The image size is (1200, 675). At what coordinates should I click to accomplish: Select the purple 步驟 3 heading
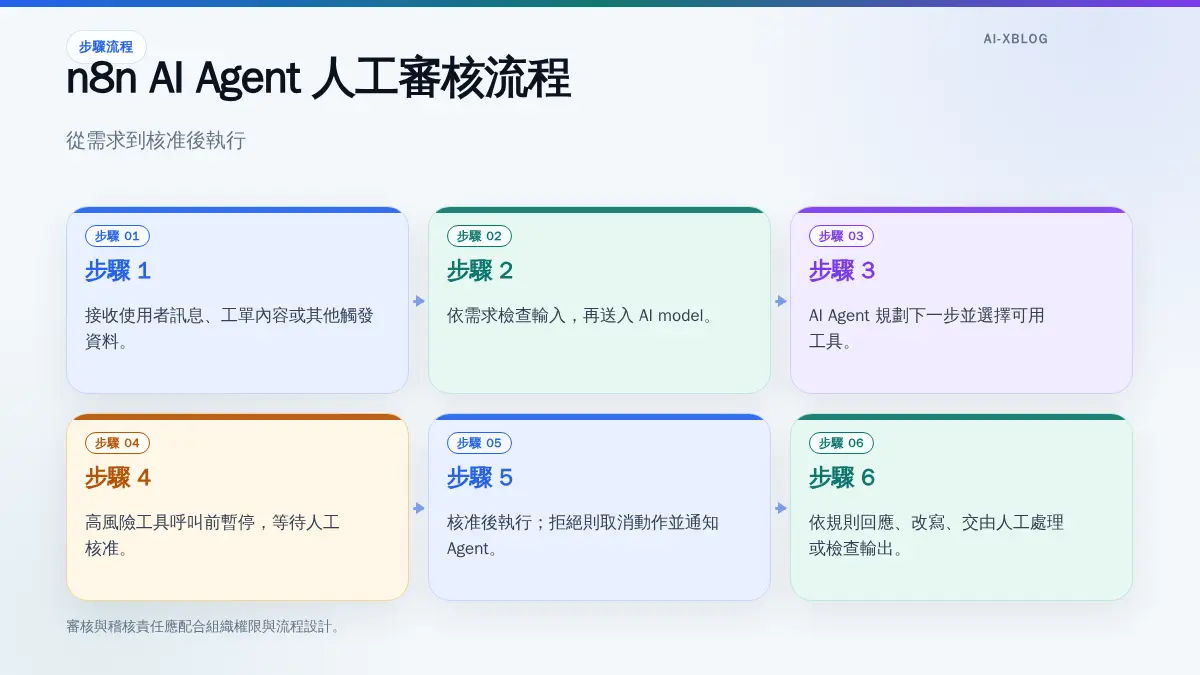click(x=842, y=271)
